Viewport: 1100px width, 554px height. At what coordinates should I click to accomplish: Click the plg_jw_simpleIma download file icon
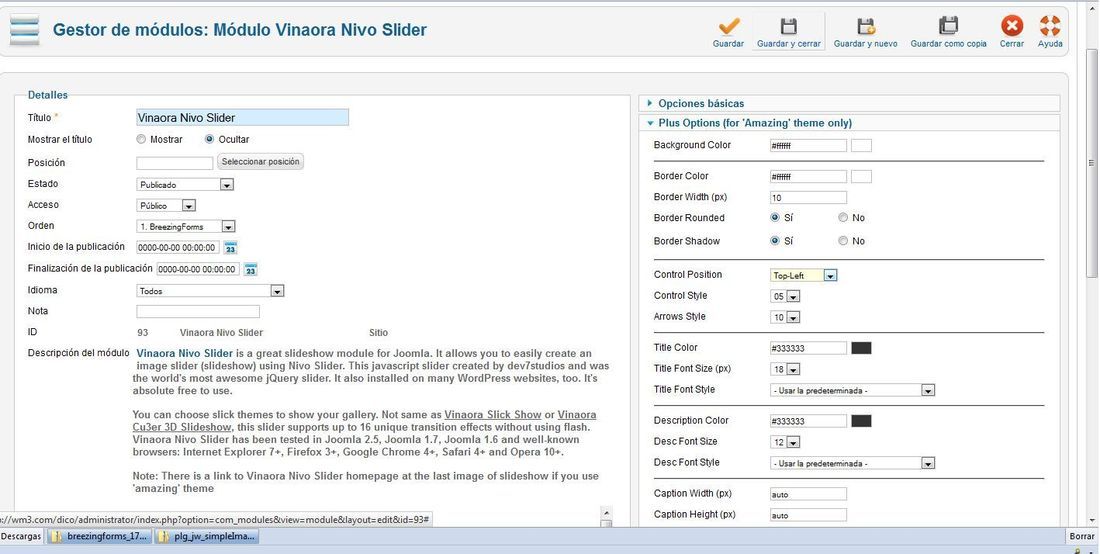click(164, 537)
